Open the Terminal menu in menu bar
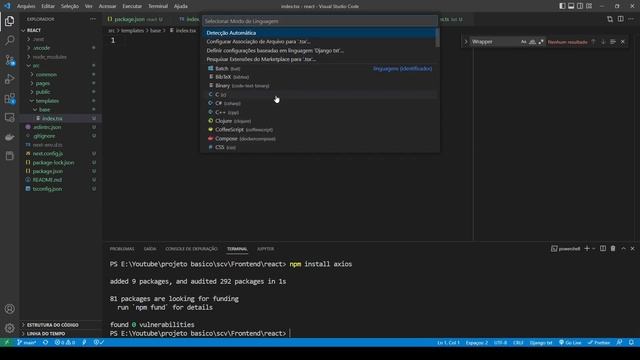The width and height of the screenshot is (640, 360). [158, 6]
